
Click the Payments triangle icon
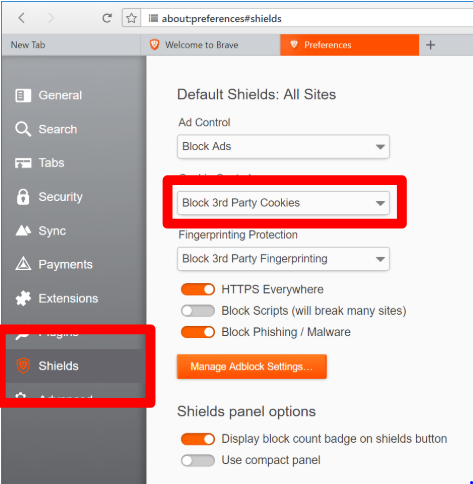23,264
